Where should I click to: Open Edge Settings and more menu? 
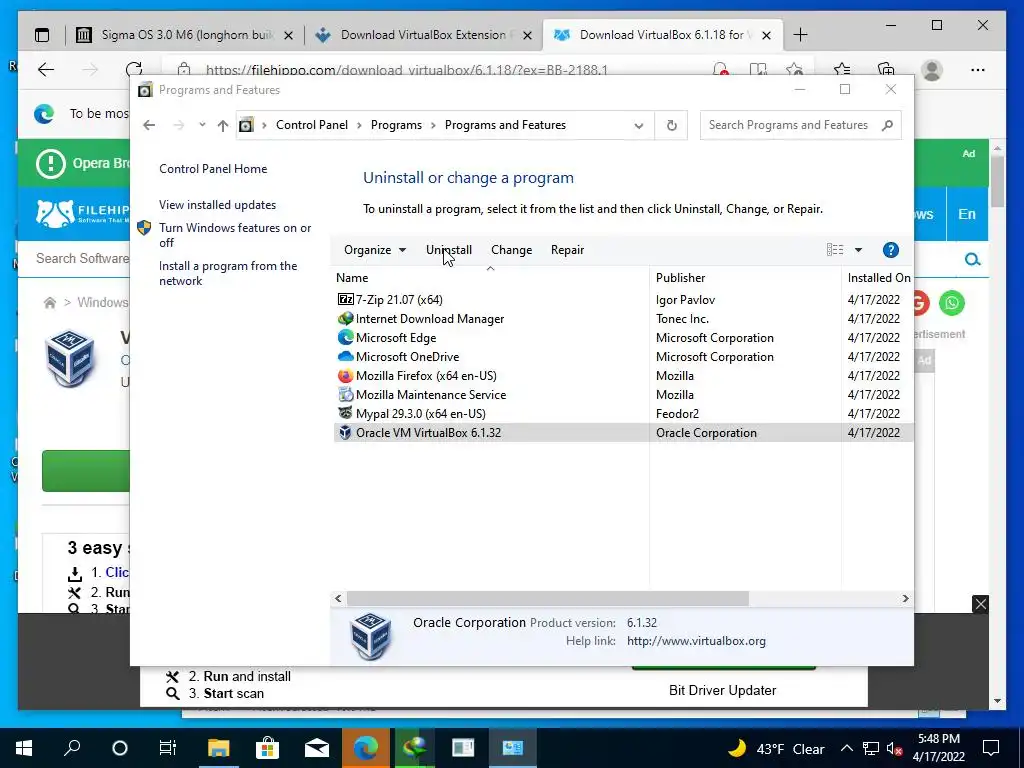tap(978, 69)
